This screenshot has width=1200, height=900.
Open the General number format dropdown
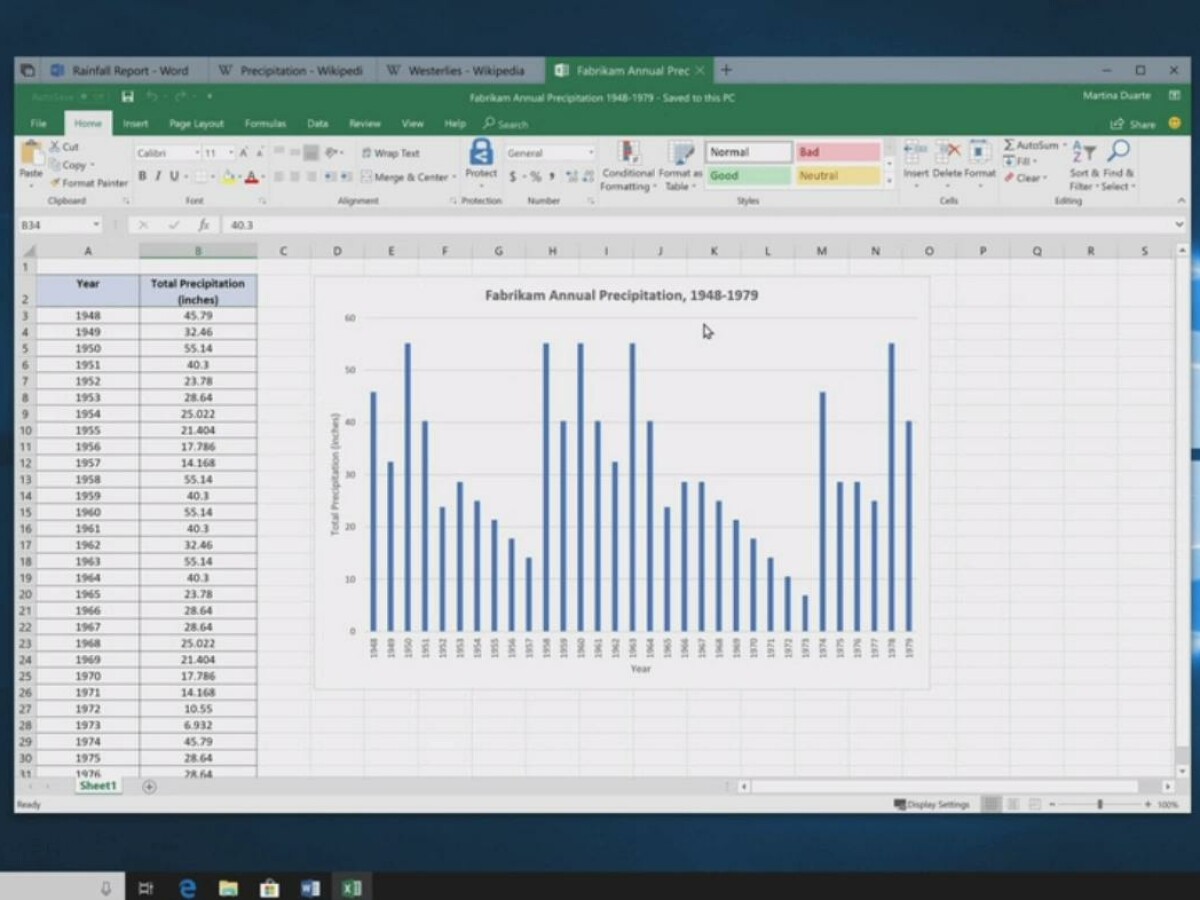click(590, 153)
